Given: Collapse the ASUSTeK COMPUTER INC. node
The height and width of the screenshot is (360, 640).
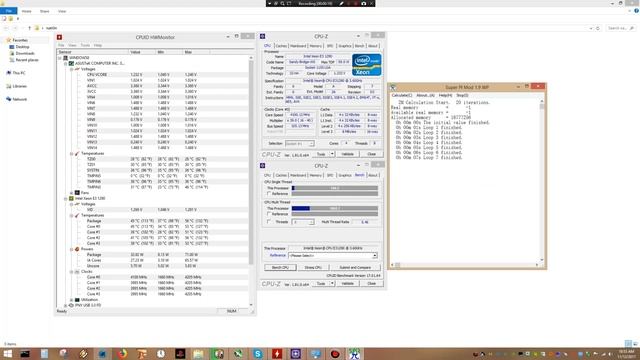Looking at the screenshot, I should (x=66, y=64).
